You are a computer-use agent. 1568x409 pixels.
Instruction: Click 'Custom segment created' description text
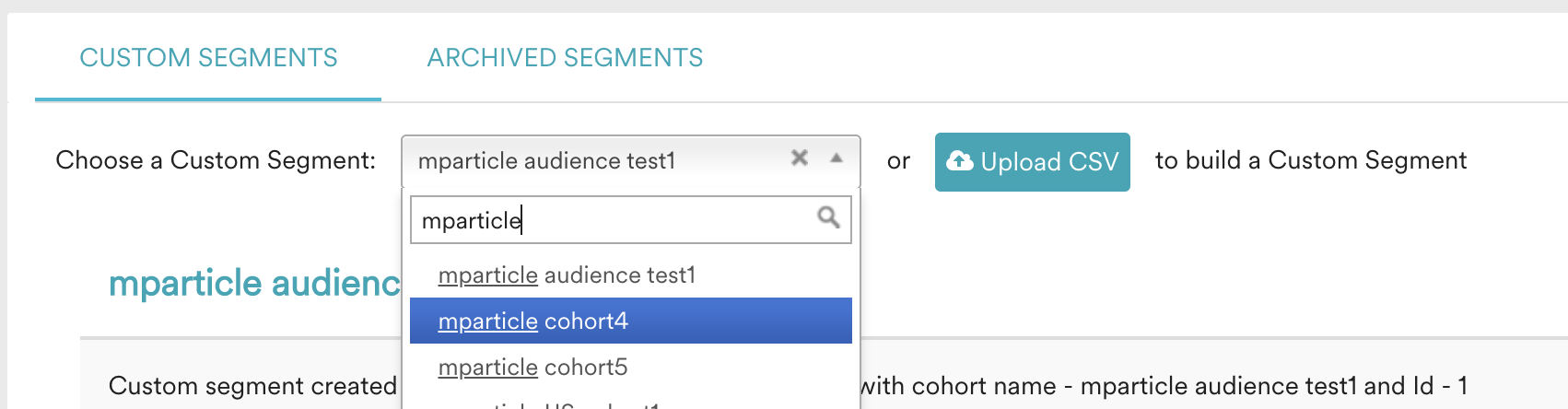252,385
